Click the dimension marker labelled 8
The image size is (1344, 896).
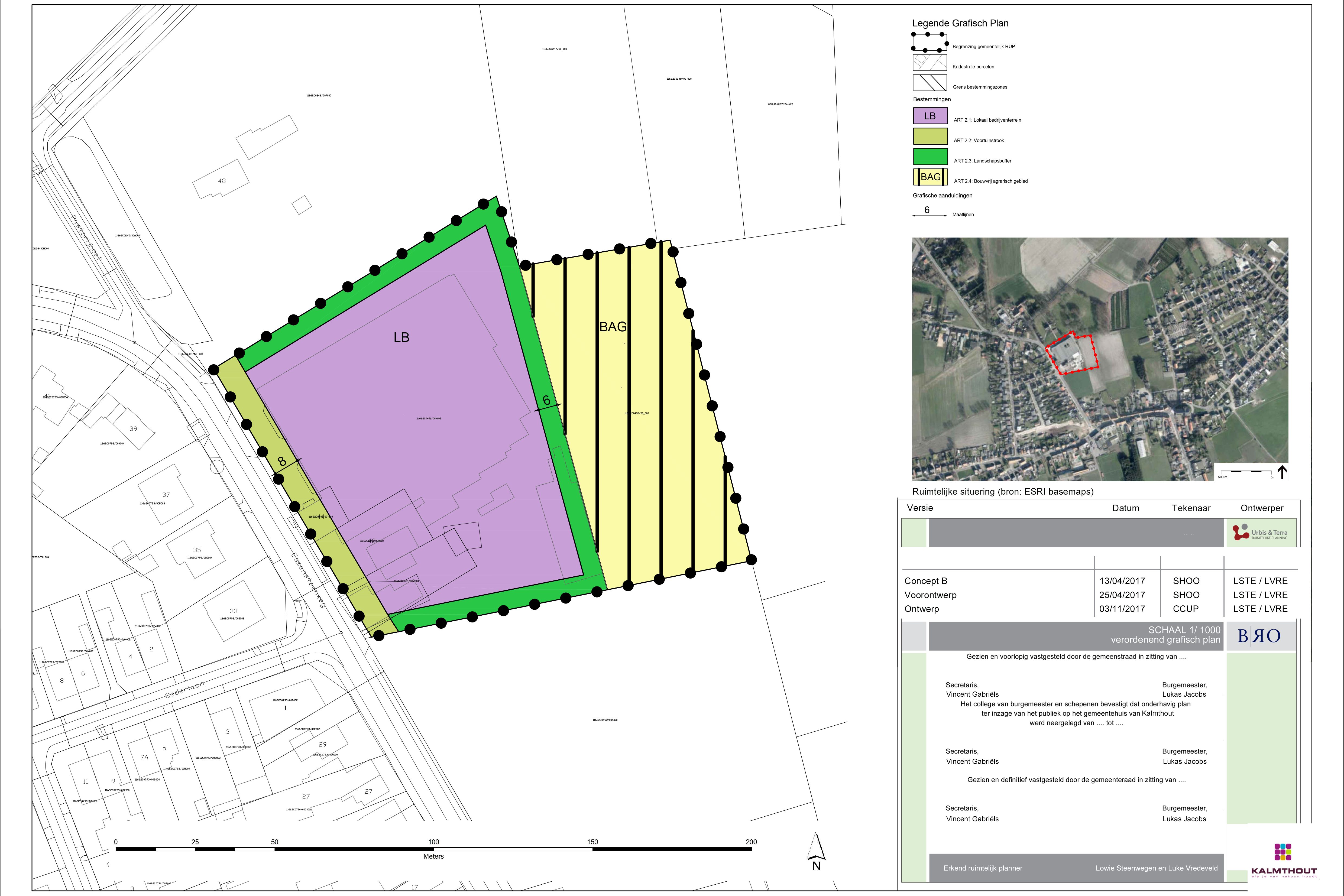(282, 462)
